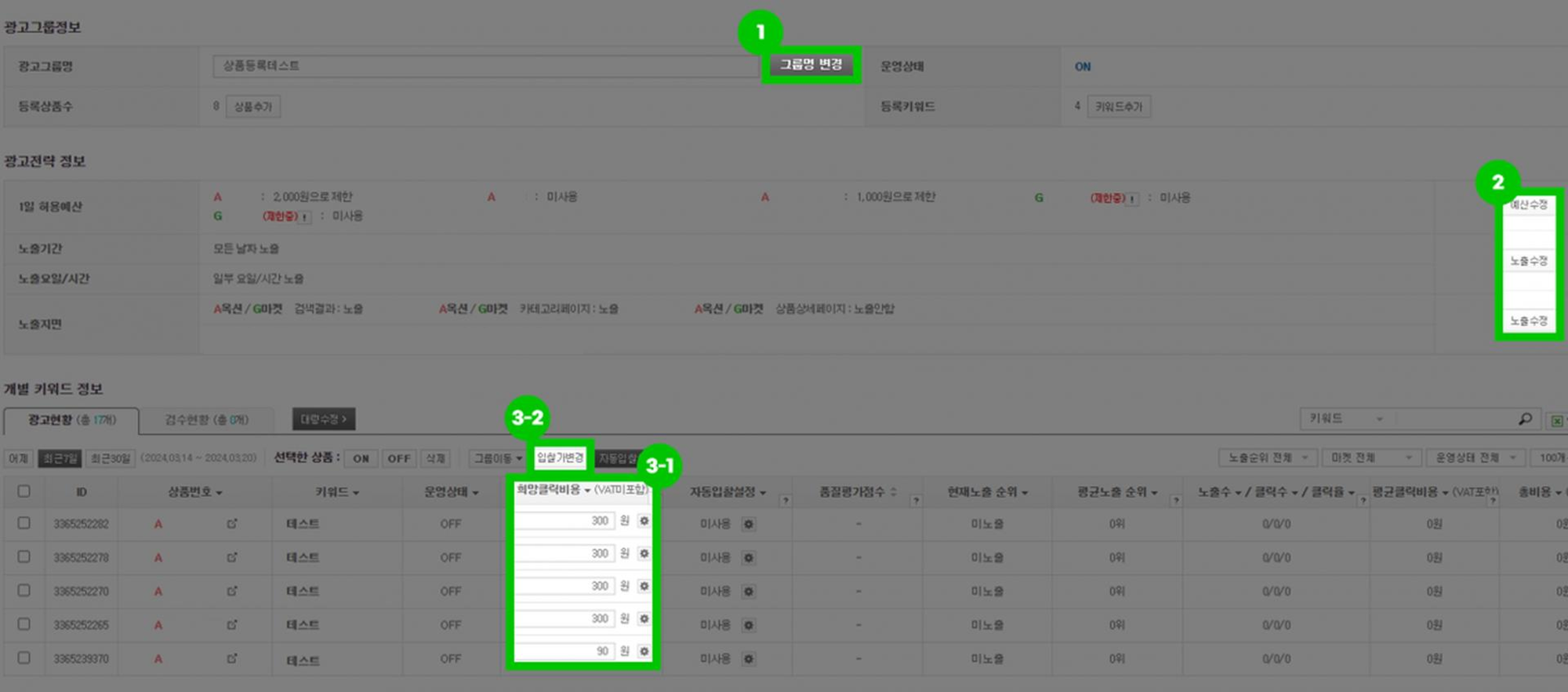
Task: Switch to the 검수현황 tab
Action: click(x=207, y=420)
